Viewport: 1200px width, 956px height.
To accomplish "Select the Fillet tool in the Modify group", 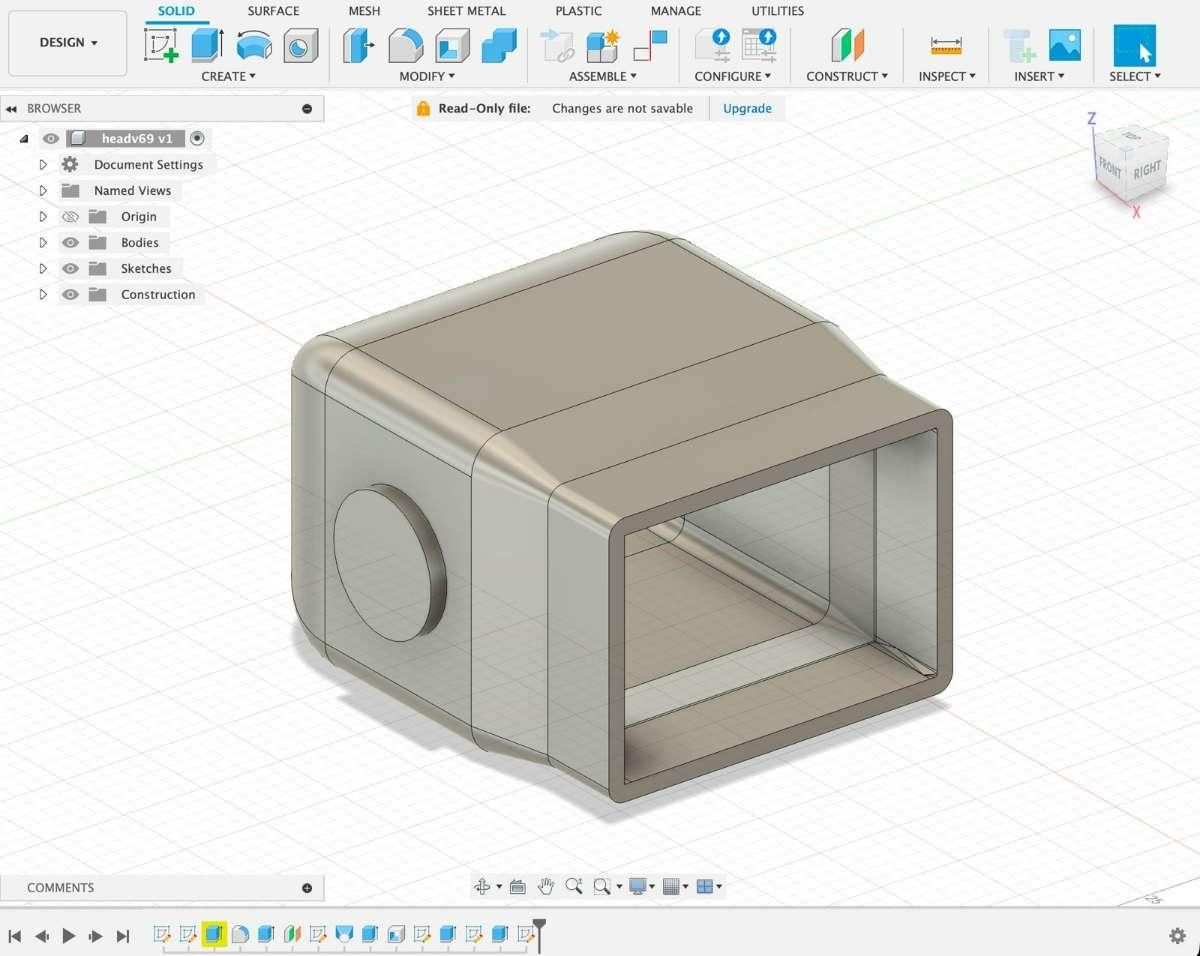I will click(x=405, y=45).
